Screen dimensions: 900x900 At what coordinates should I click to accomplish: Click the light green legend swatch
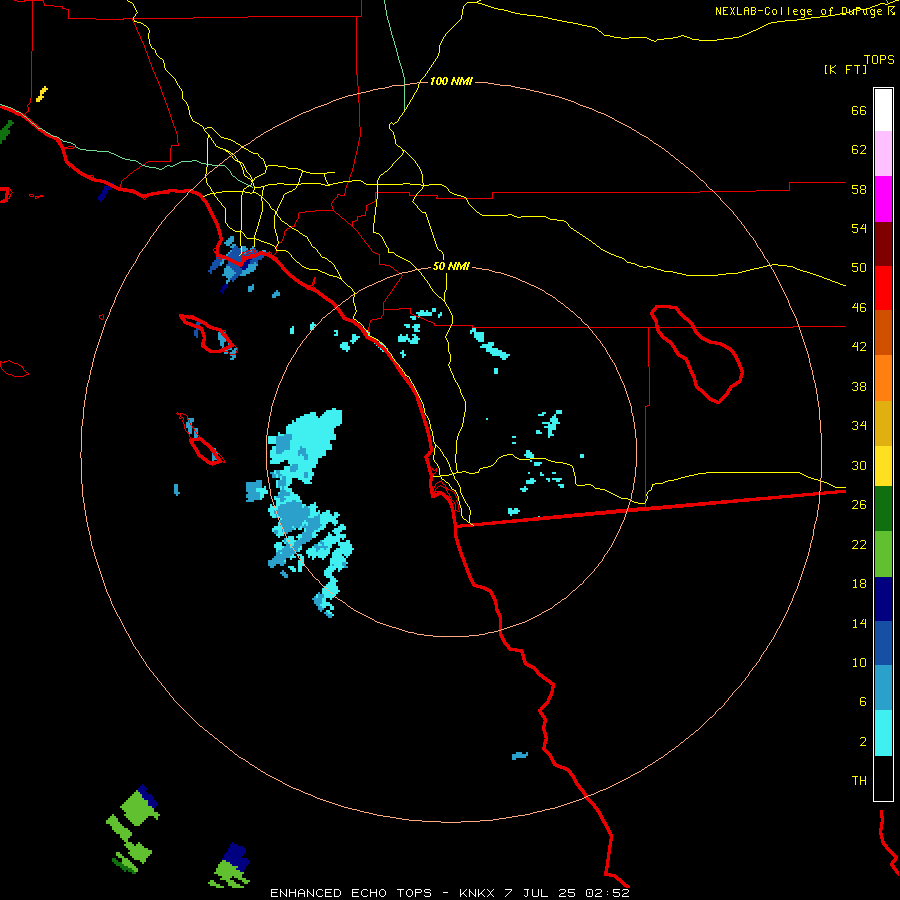click(x=883, y=554)
